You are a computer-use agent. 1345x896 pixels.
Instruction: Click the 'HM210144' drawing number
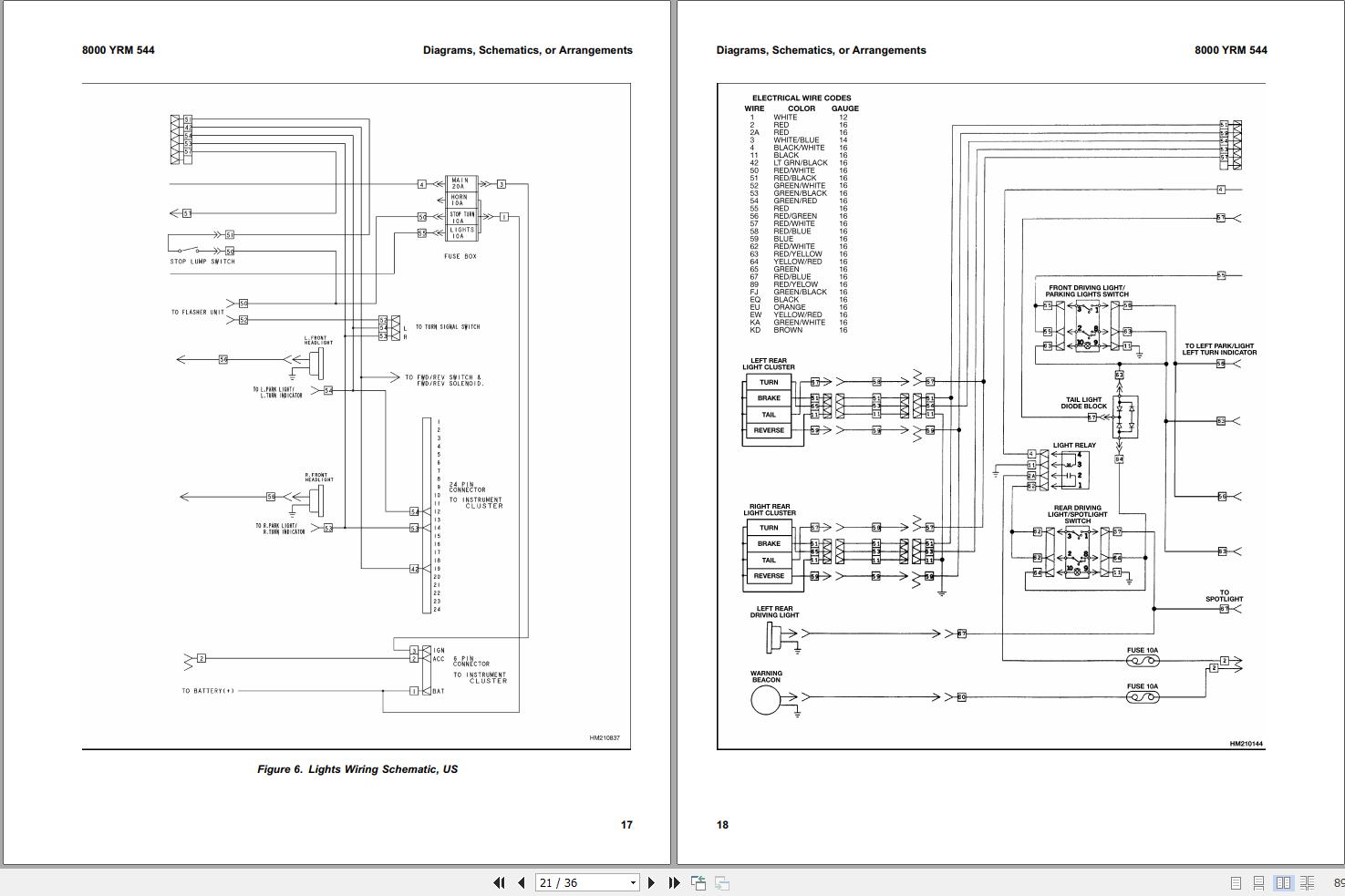click(1247, 744)
